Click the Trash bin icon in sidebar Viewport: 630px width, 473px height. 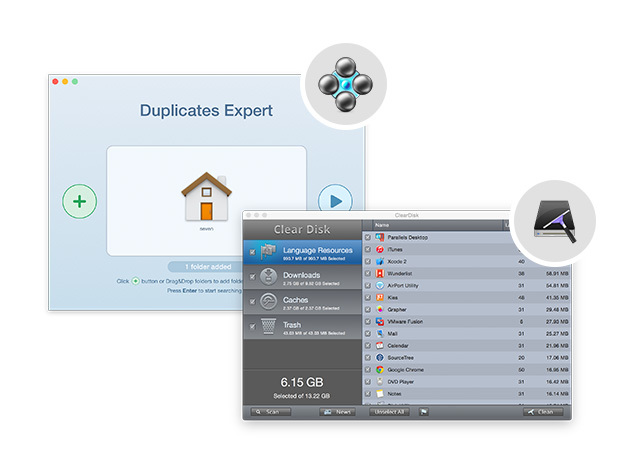point(268,326)
